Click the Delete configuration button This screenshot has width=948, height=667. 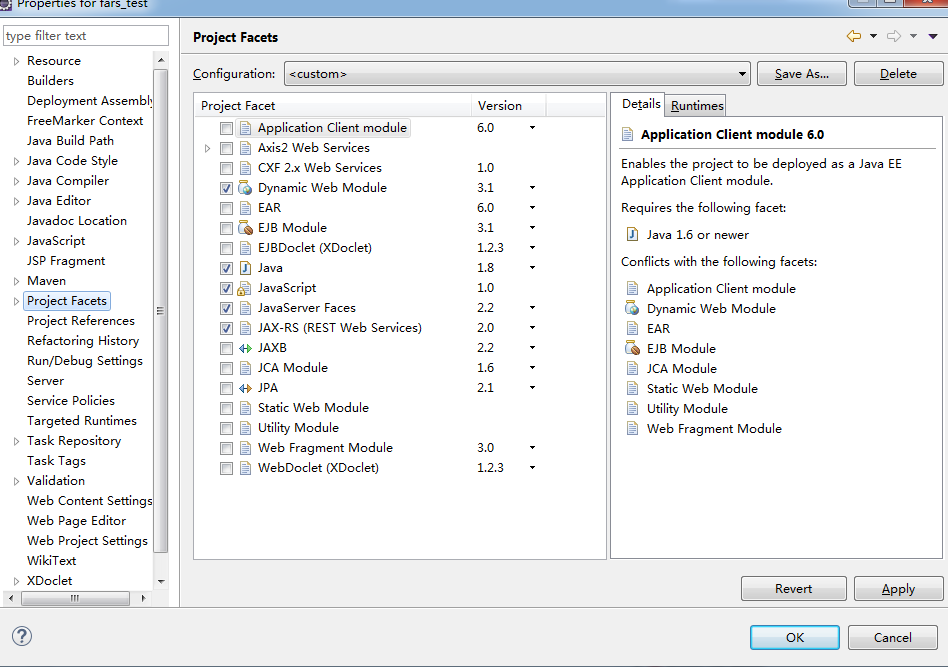pos(898,74)
